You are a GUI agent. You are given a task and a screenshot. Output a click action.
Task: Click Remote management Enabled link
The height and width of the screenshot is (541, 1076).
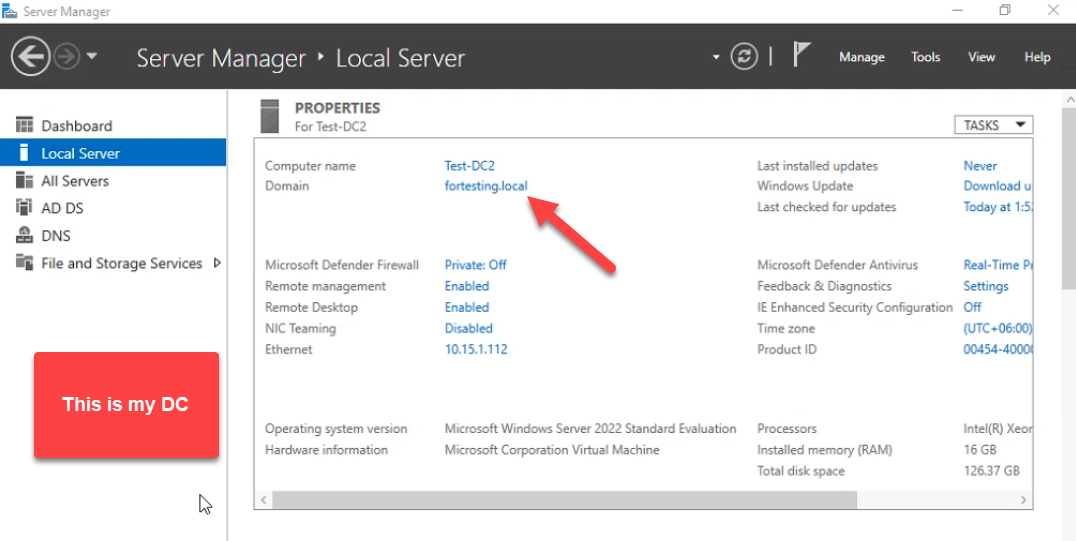467,286
